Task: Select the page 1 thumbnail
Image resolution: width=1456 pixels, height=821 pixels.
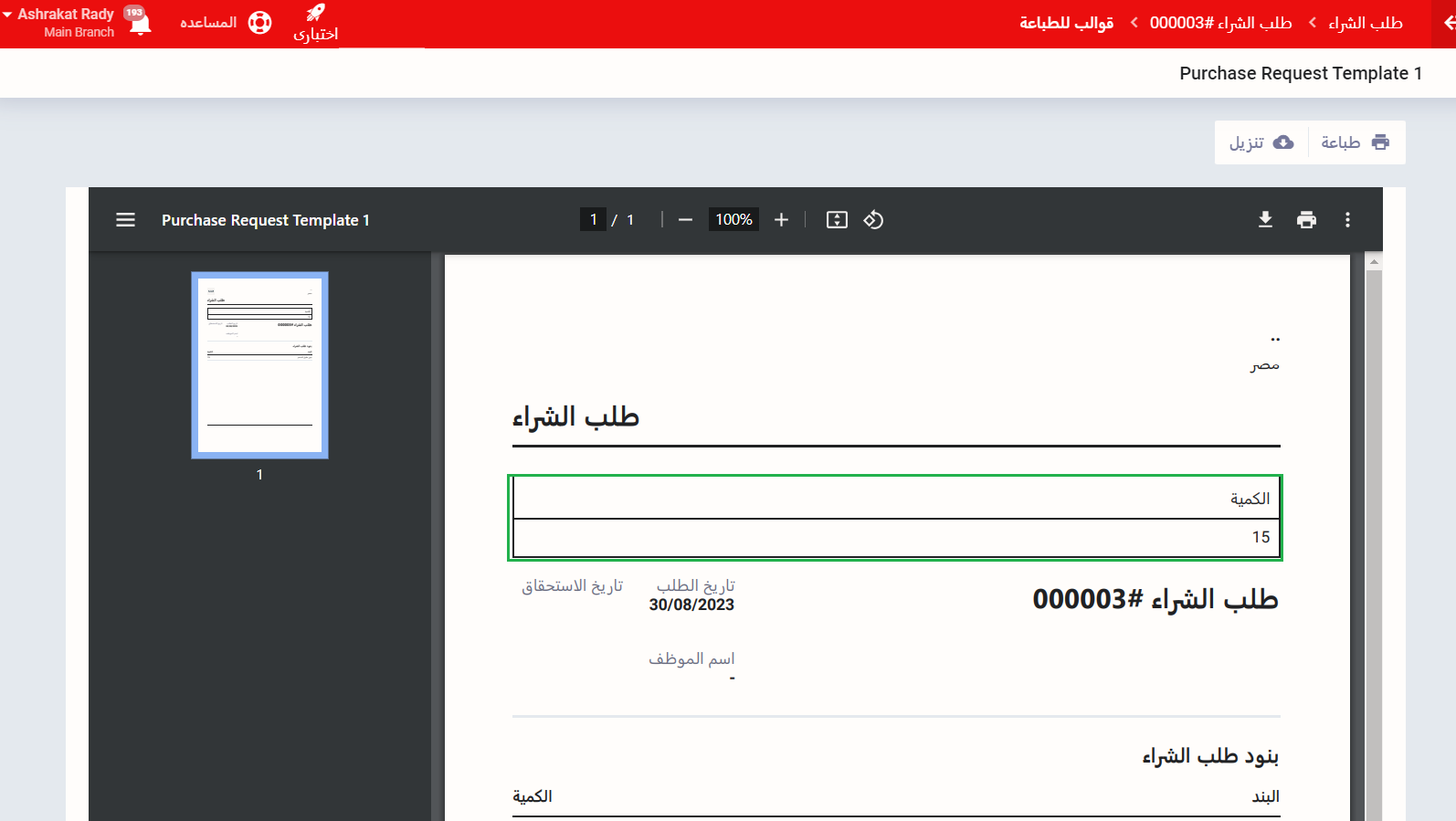Action: (259, 364)
